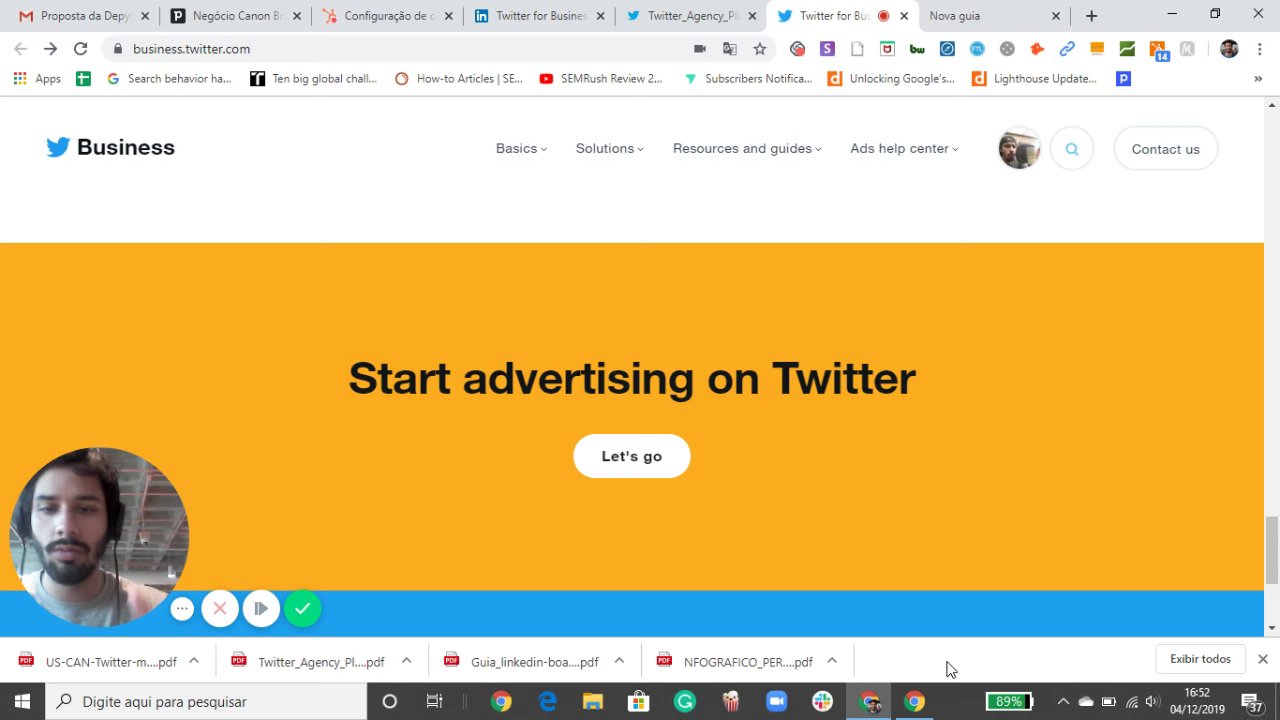Click the Contact us button

(1165, 149)
